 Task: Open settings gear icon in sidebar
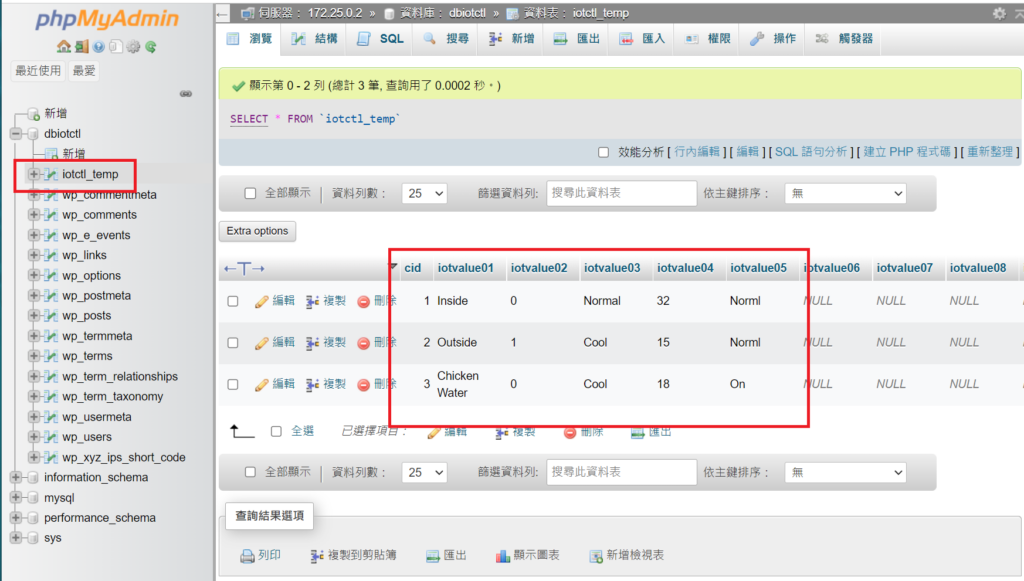tap(133, 46)
